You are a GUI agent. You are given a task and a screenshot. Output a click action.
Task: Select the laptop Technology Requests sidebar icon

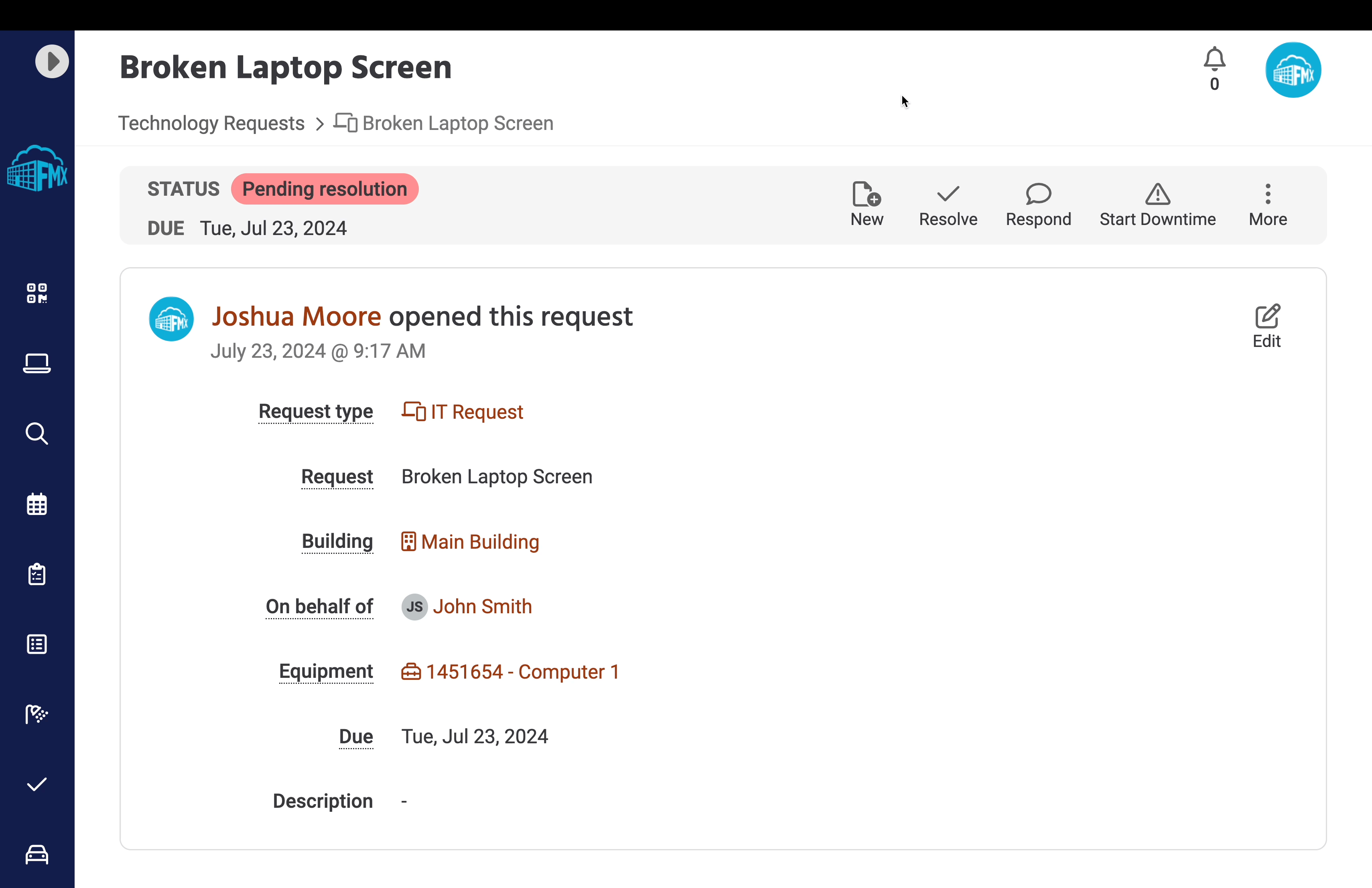tap(37, 363)
